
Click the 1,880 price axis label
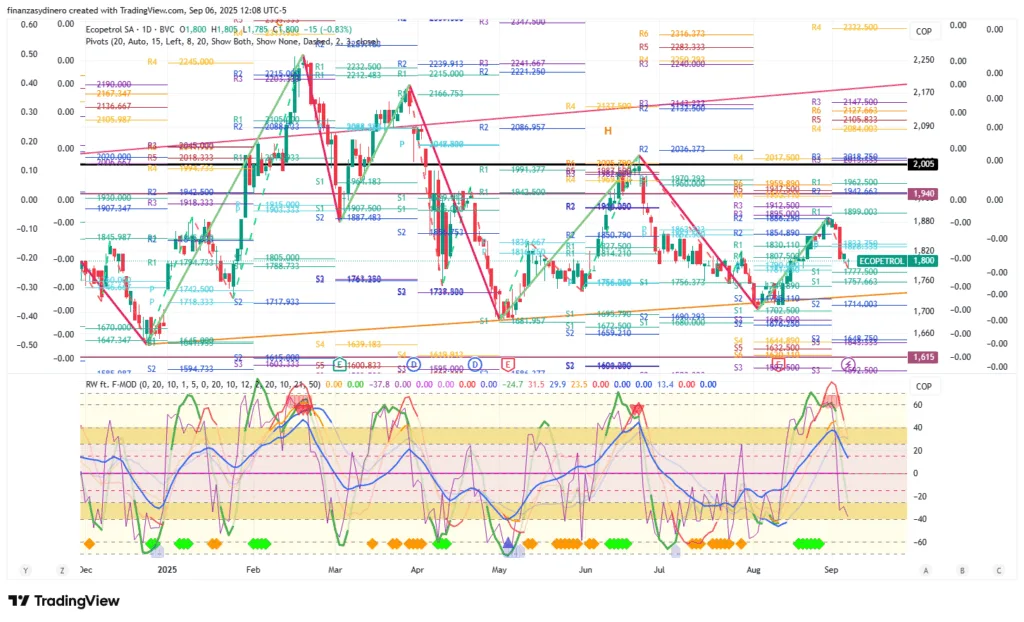923,221
